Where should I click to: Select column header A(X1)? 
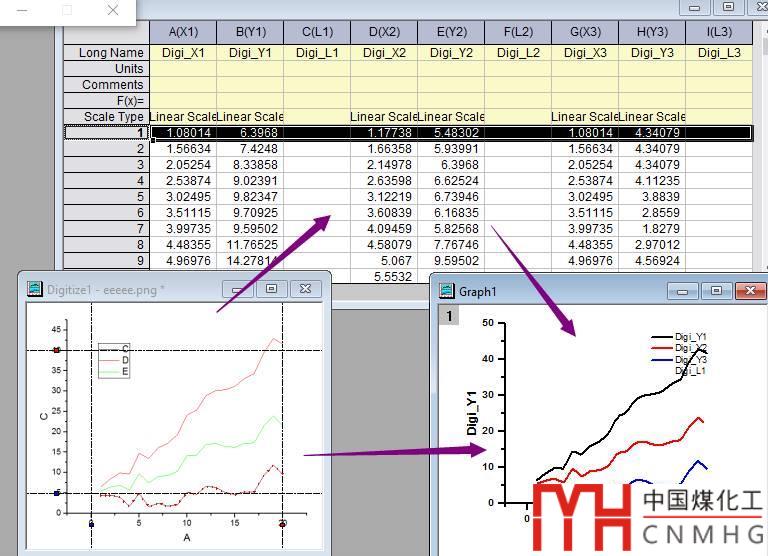183,32
